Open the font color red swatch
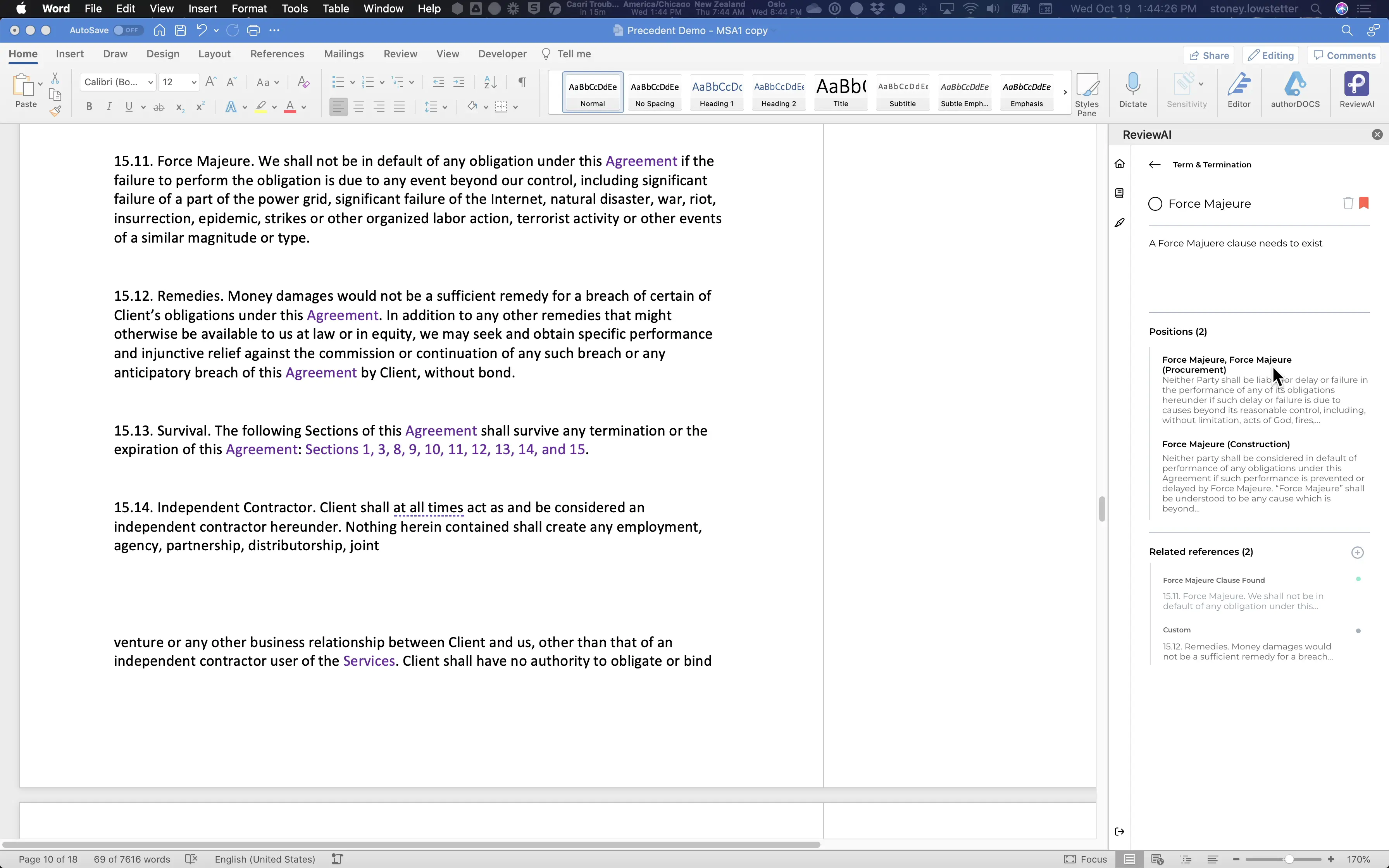This screenshot has width=1389, height=868. point(290,107)
